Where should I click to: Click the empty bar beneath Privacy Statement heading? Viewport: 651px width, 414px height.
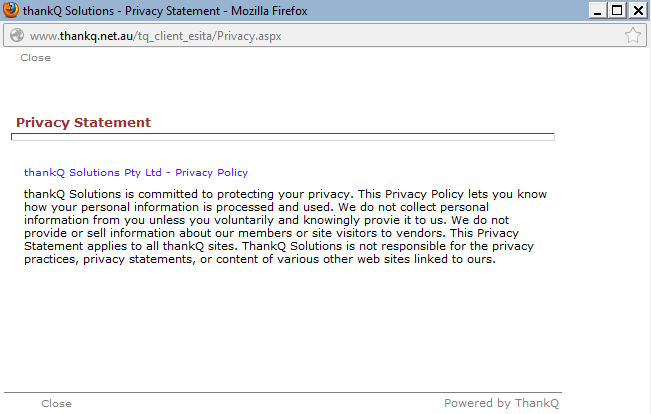(x=282, y=137)
